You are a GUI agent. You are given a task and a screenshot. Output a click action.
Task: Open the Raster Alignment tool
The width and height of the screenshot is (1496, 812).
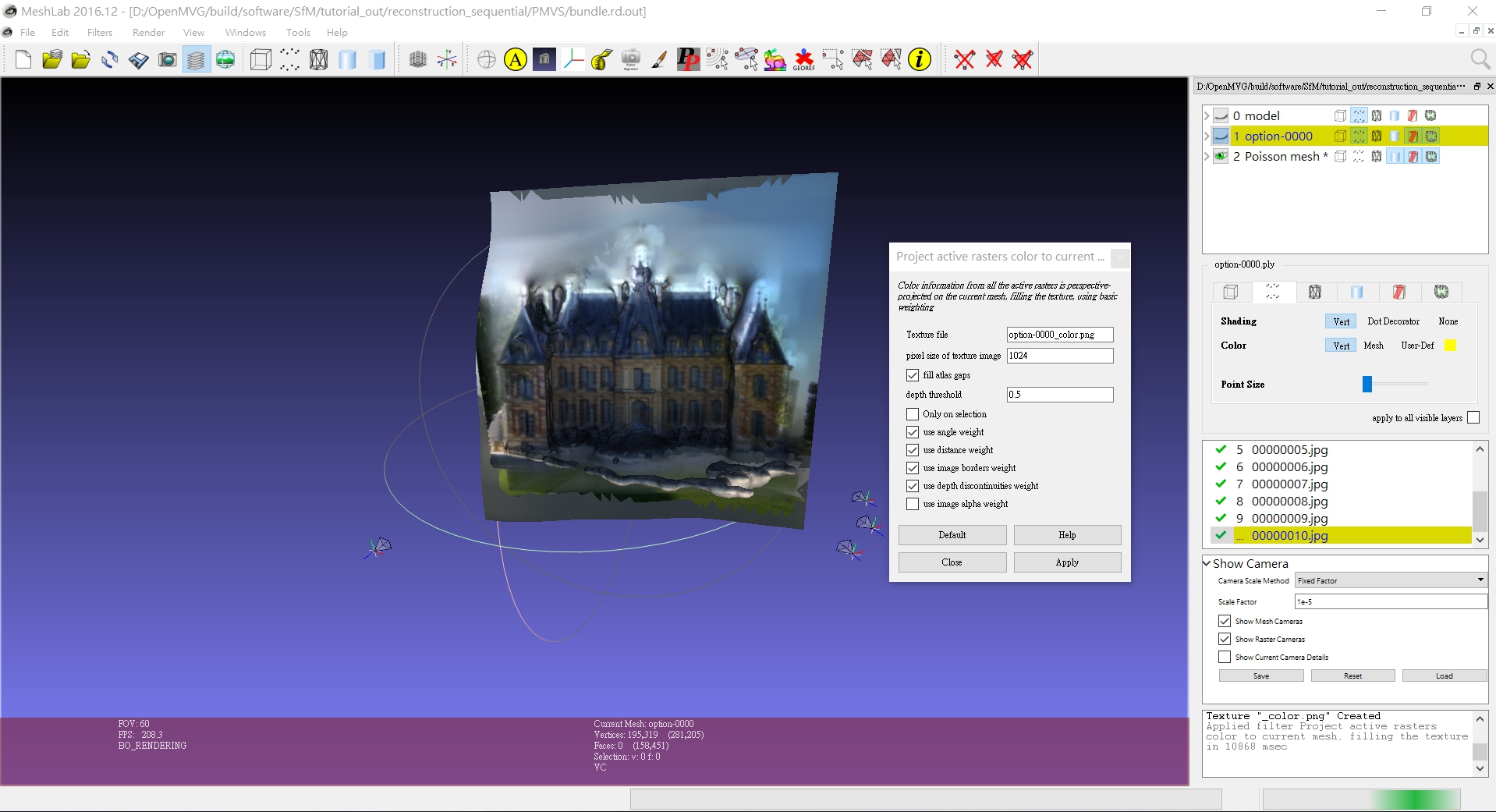(x=631, y=59)
